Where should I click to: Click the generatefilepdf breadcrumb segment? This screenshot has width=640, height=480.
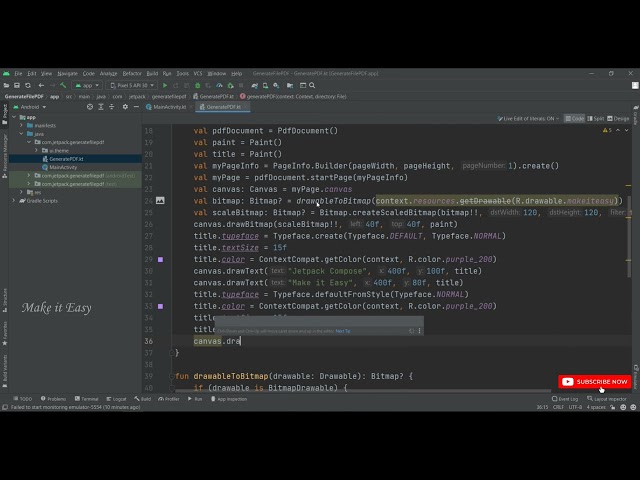click(169, 97)
